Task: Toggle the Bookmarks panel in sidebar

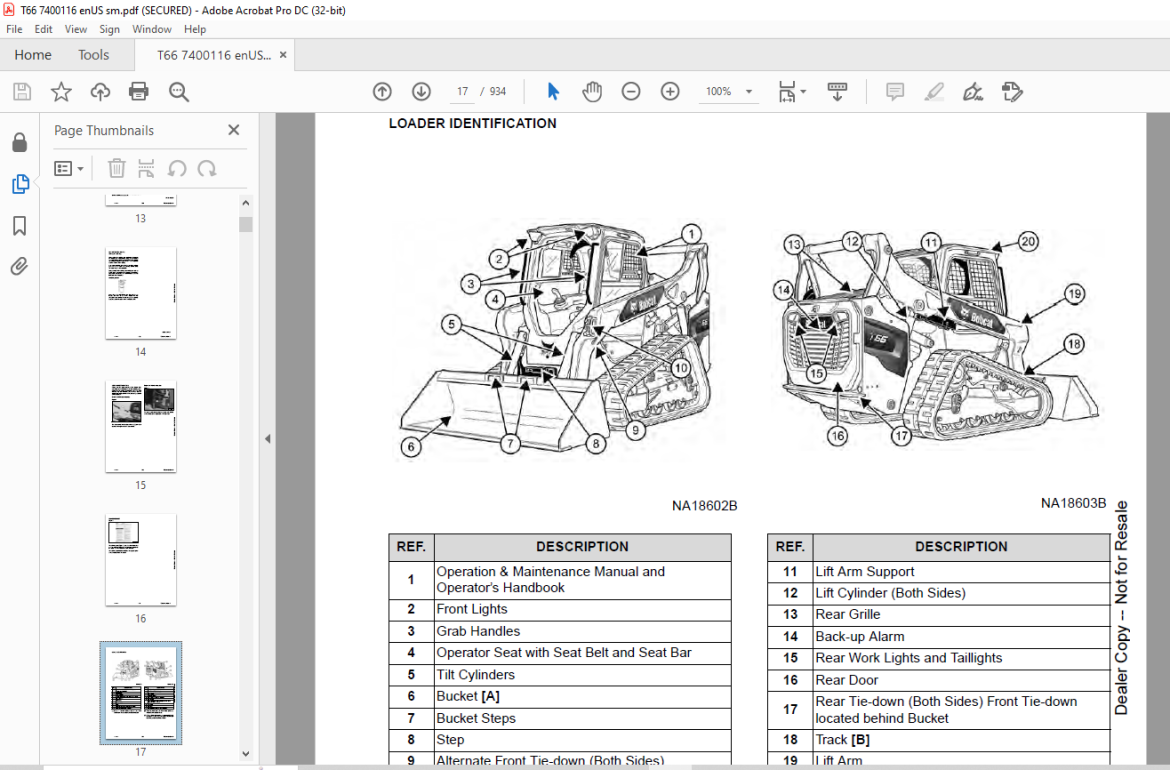Action: coord(19,225)
